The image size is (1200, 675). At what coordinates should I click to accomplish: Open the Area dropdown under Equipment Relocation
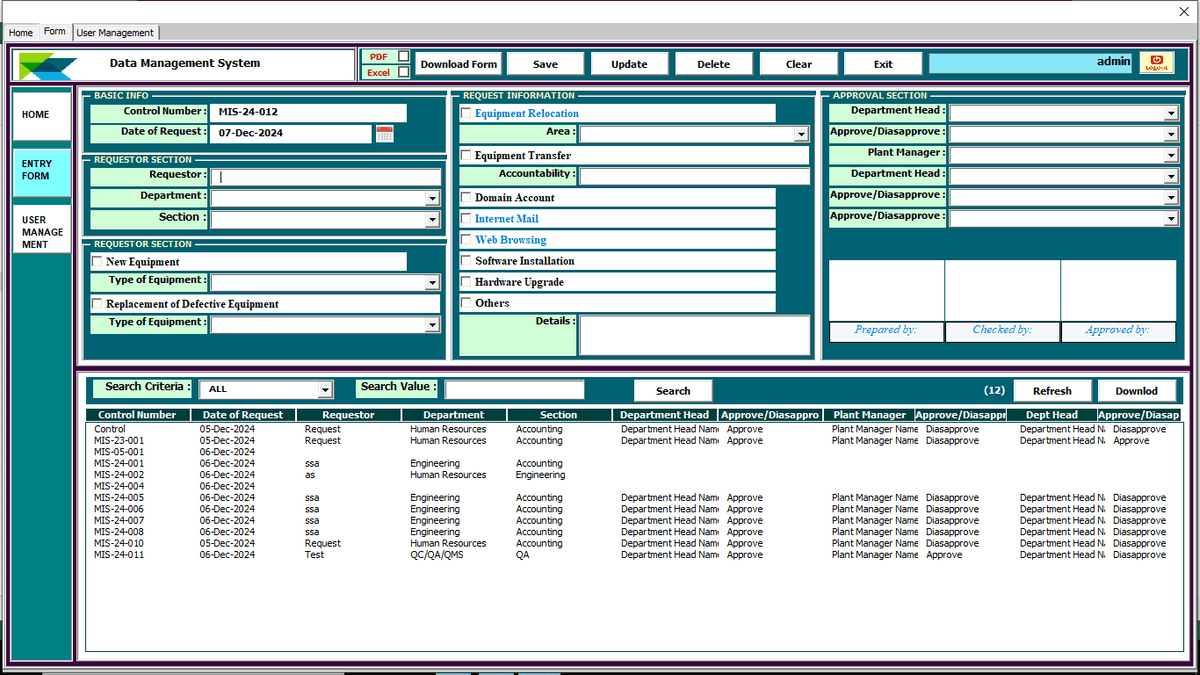(x=802, y=132)
